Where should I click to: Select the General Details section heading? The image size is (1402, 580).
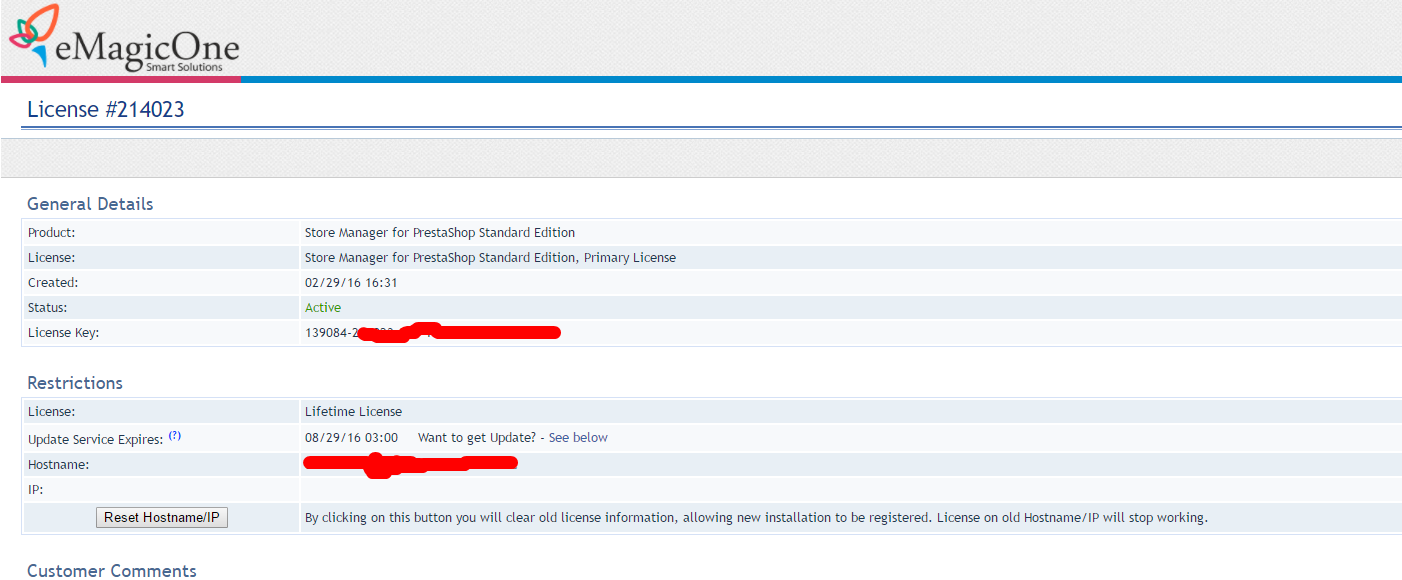[x=90, y=204]
